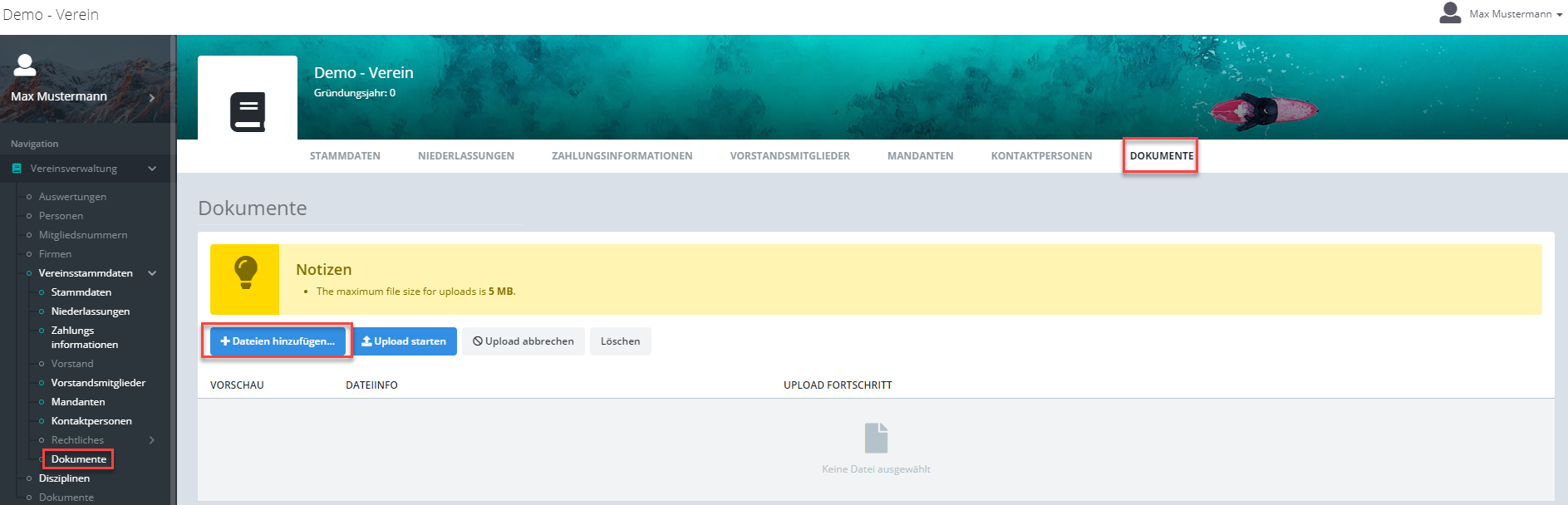
Task: Click the sidebar vertical scrollbar
Action: (173, 270)
